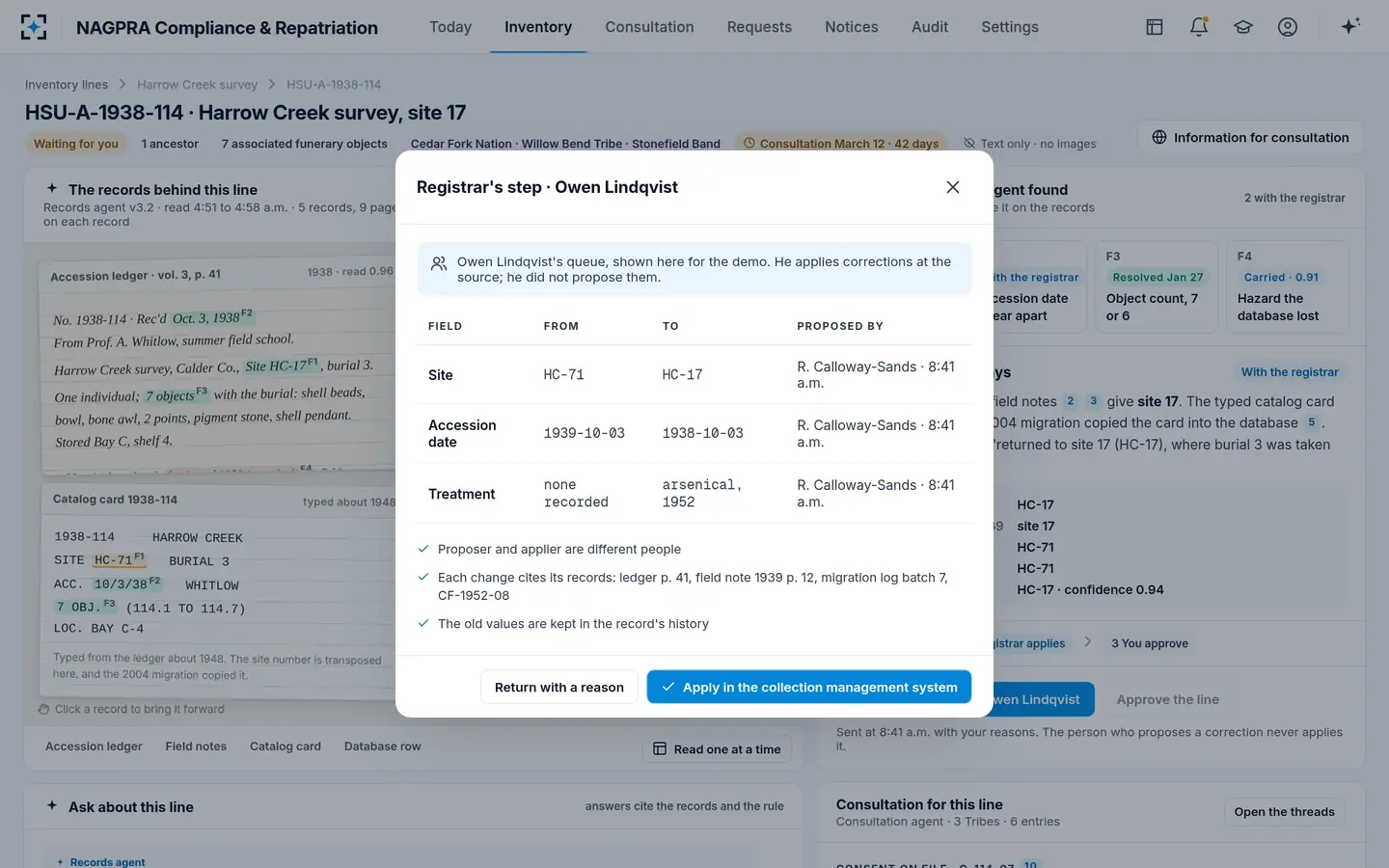Open the Settings tab
The height and width of the screenshot is (868, 1389).
pos(1010,27)
